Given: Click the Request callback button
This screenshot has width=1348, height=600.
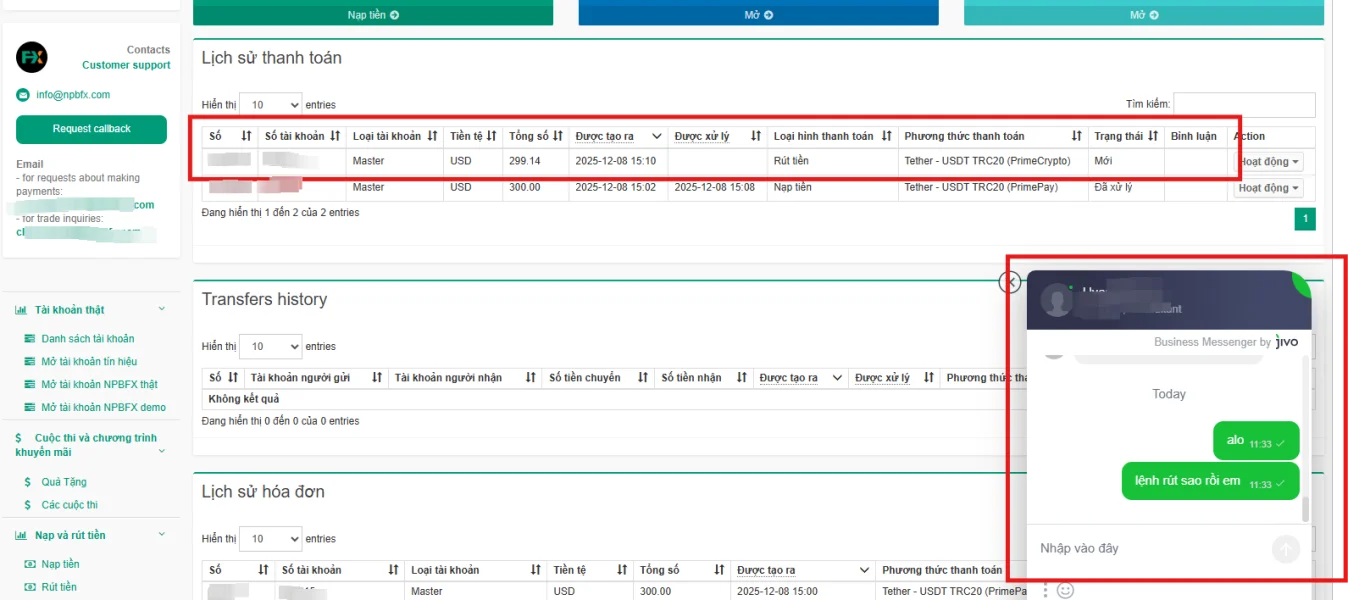Looking at the screenshot, I should [91, 129].
